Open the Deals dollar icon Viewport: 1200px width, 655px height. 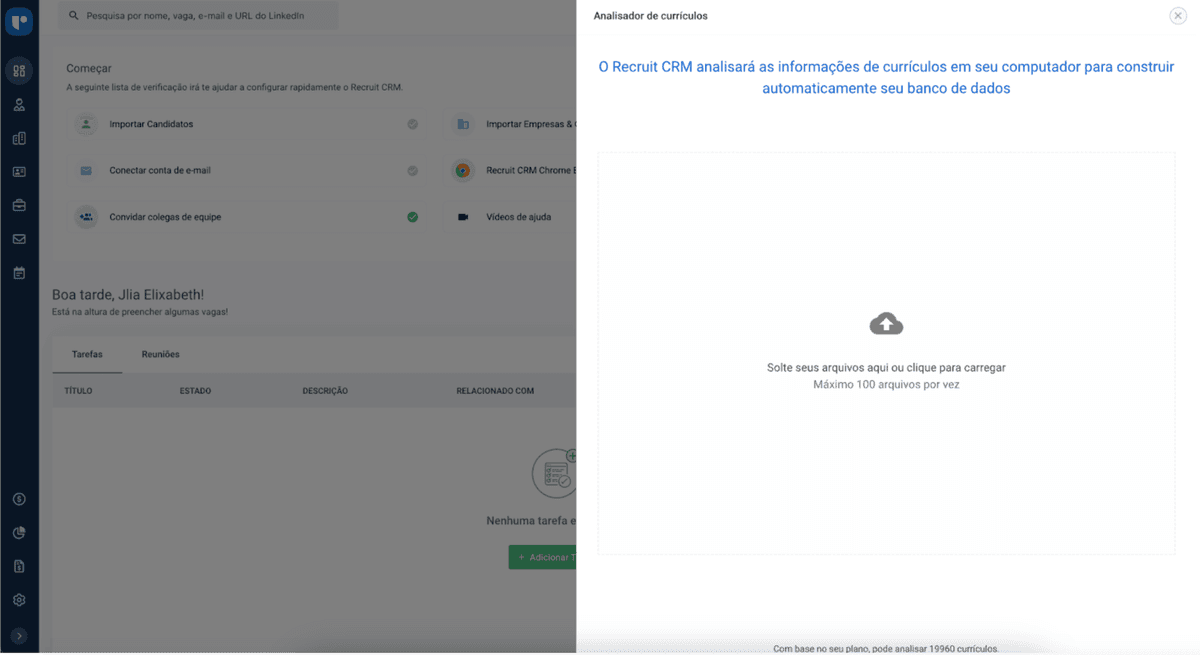[19, 498]
